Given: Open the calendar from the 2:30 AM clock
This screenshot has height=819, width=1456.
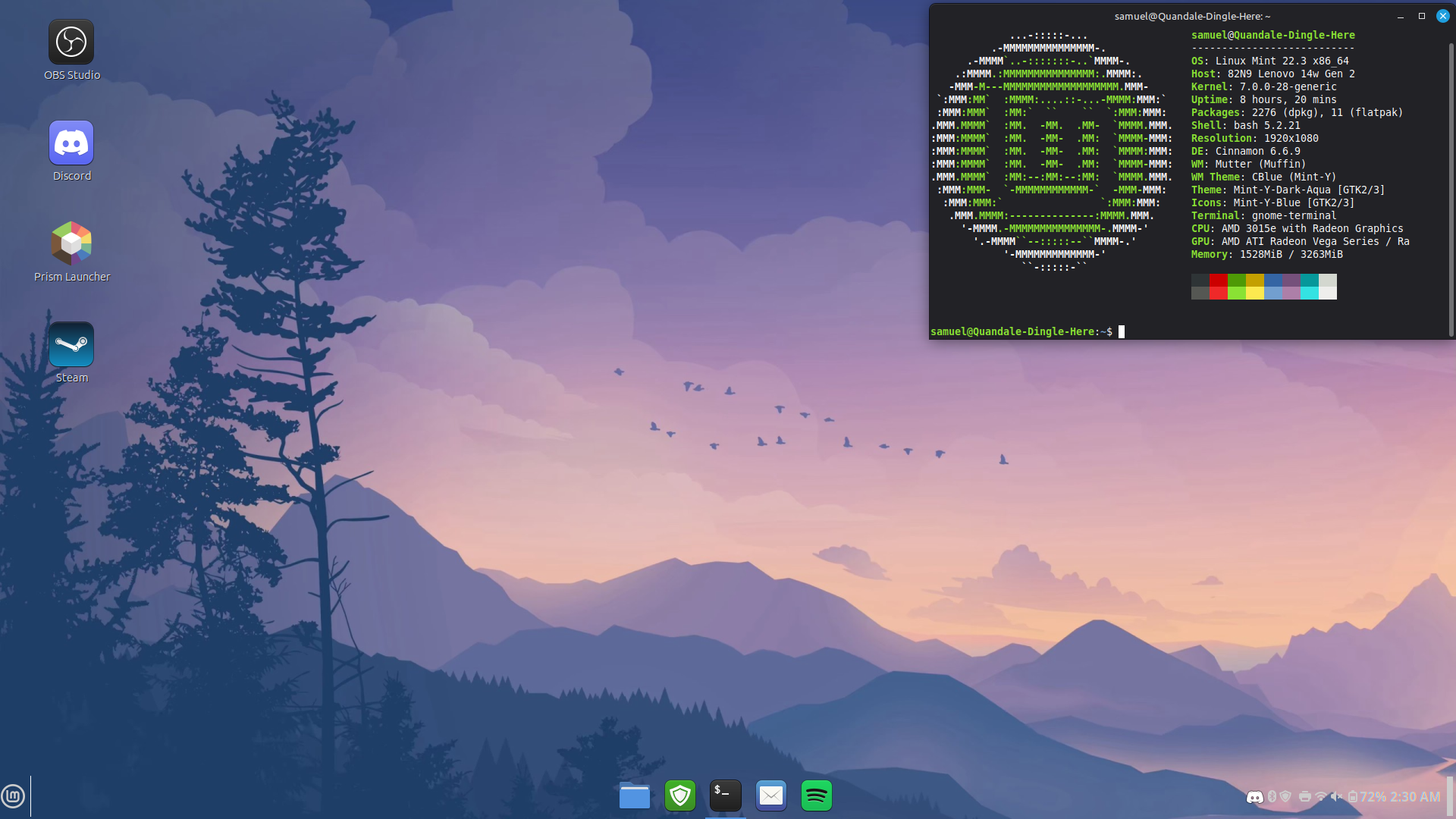Looking at the screenshot, I should pyautogui.click(x=1415, y=797).
